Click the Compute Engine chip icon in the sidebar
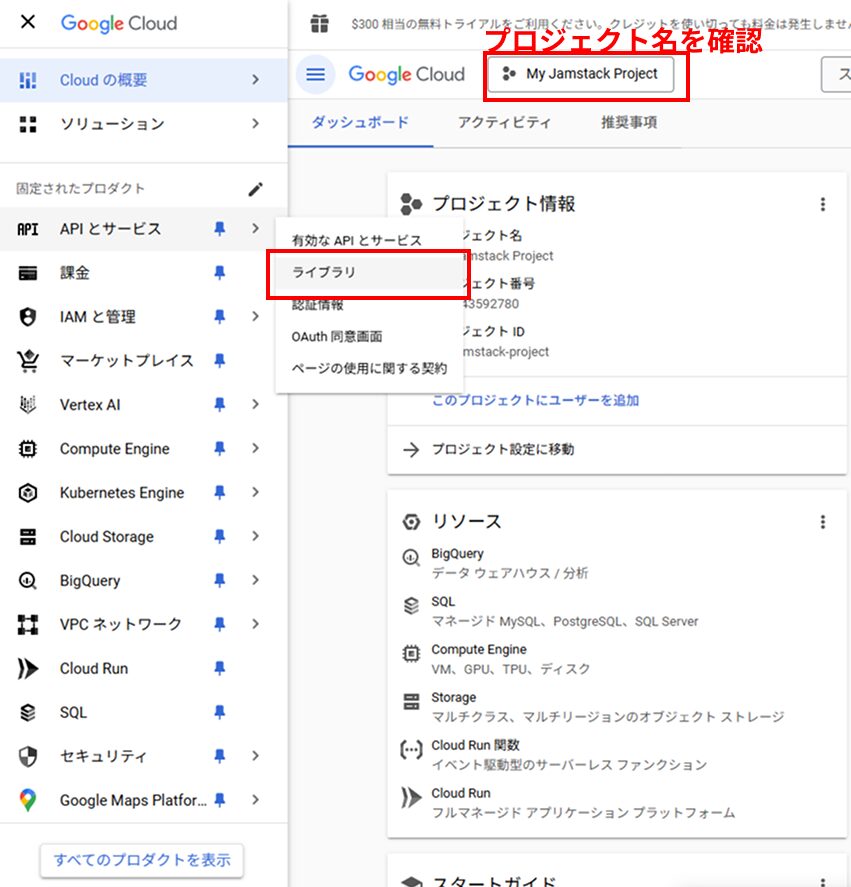This screenshot has width=851, height=887. (28, 449)
